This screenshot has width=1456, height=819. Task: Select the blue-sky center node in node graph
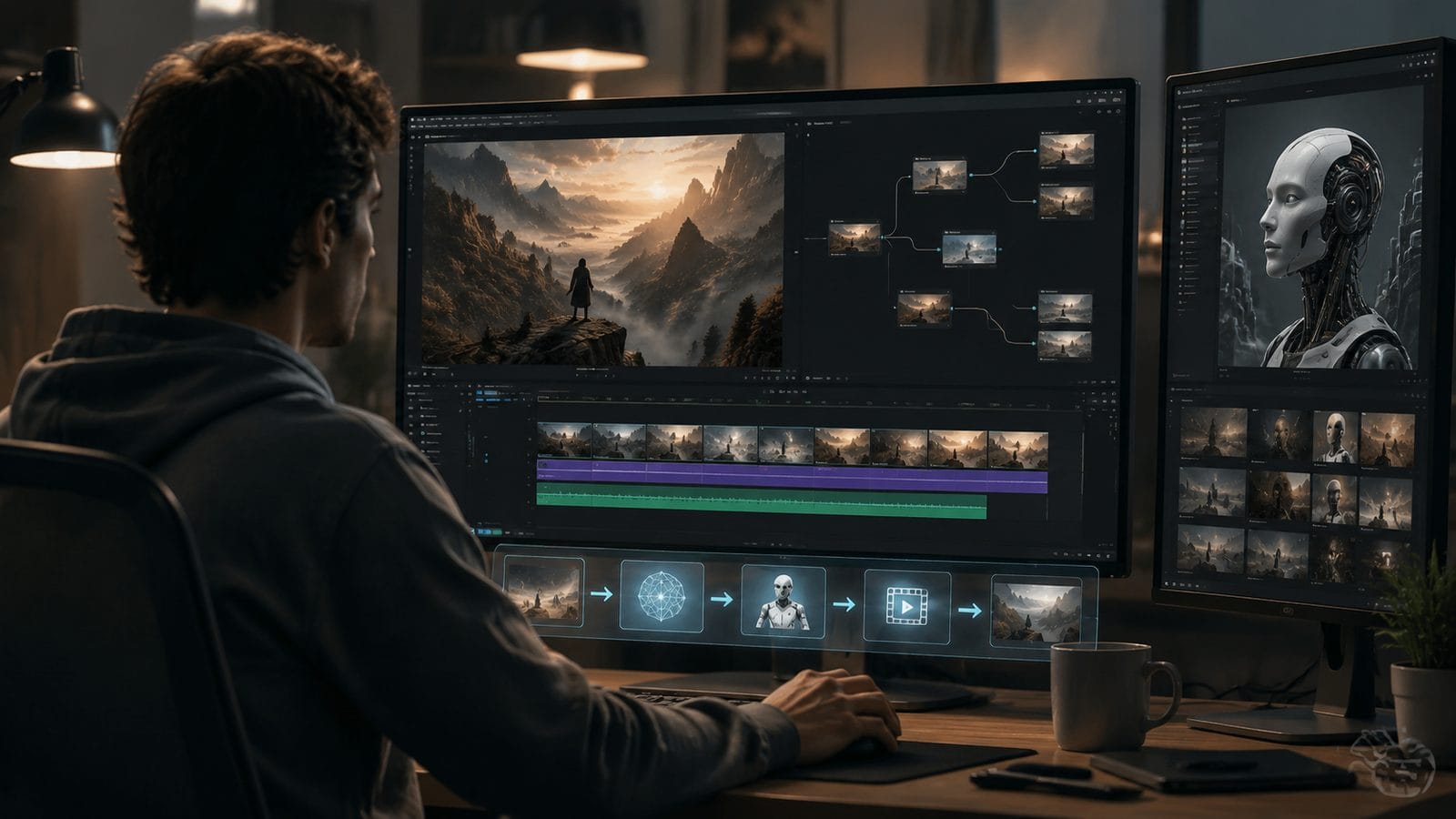tap(969, 248)
